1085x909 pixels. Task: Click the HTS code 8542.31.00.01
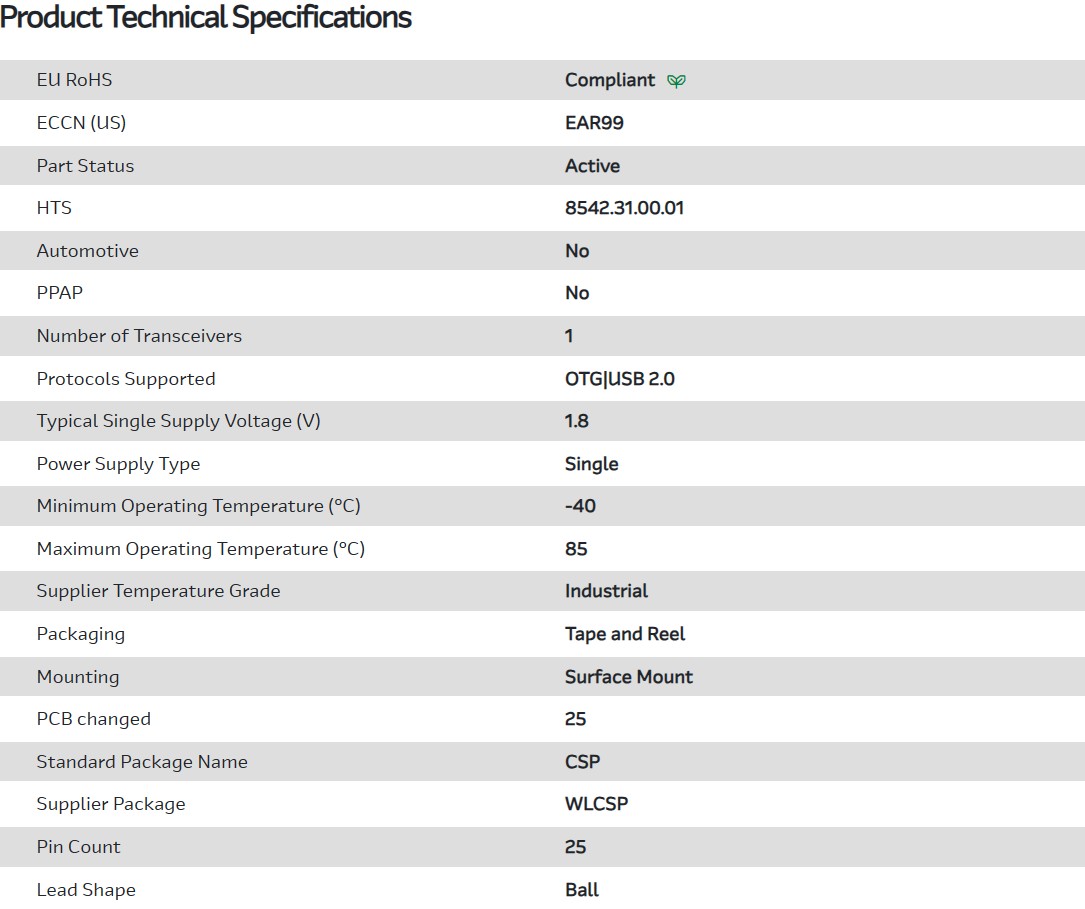coord(624,208)
